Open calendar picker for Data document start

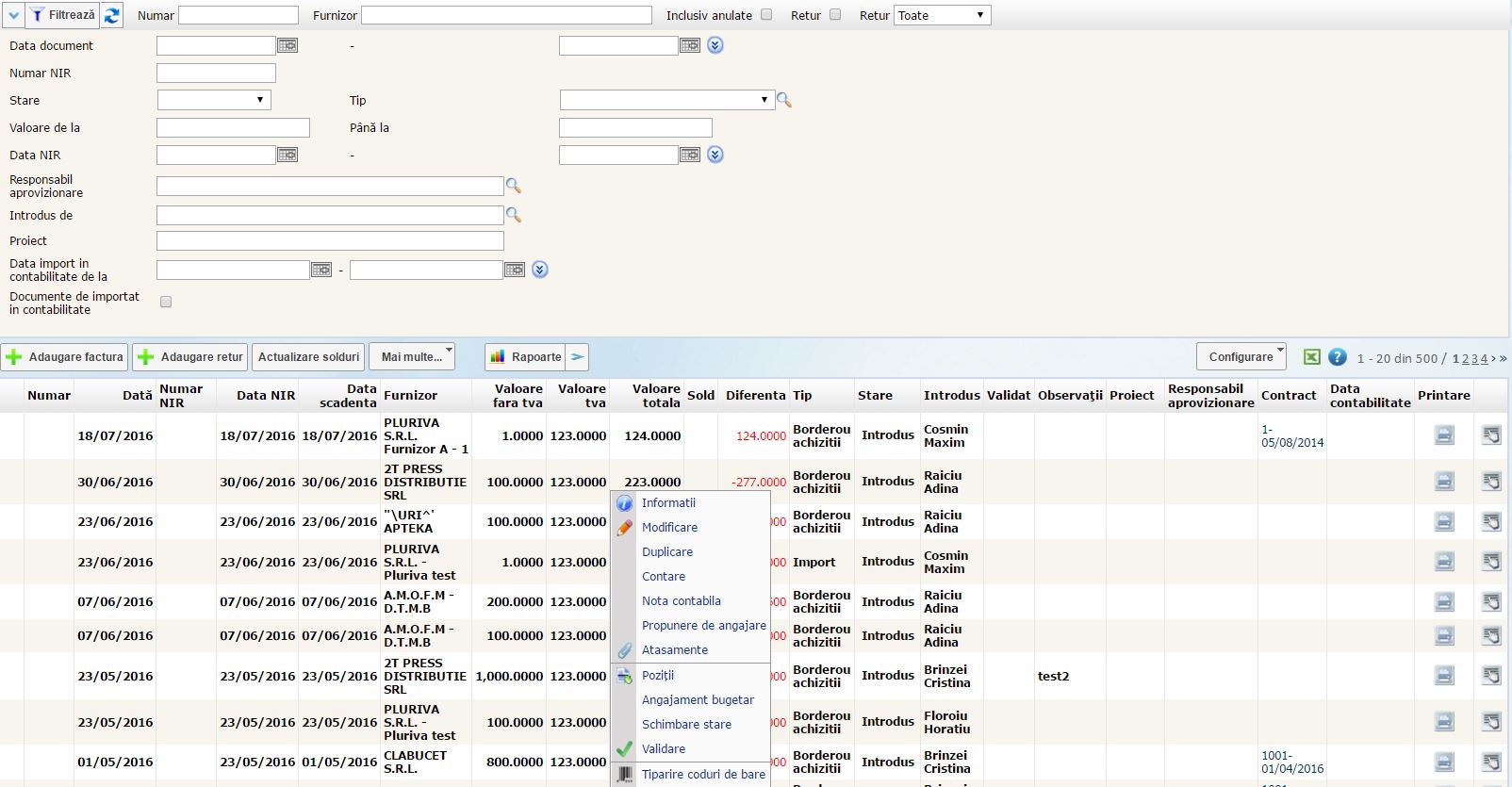pos(288,45)
